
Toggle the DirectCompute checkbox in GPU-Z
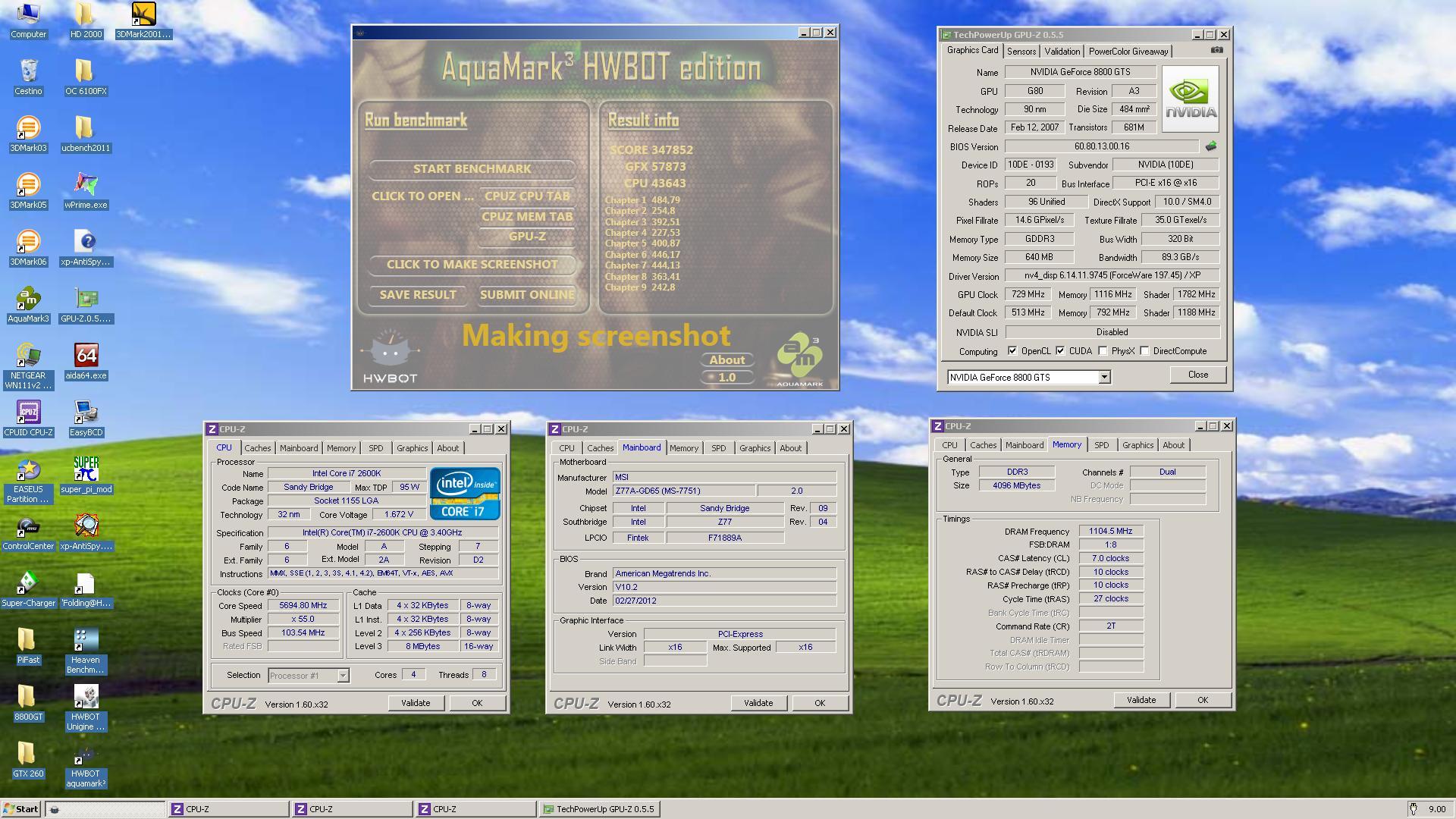pos(1145,350)
